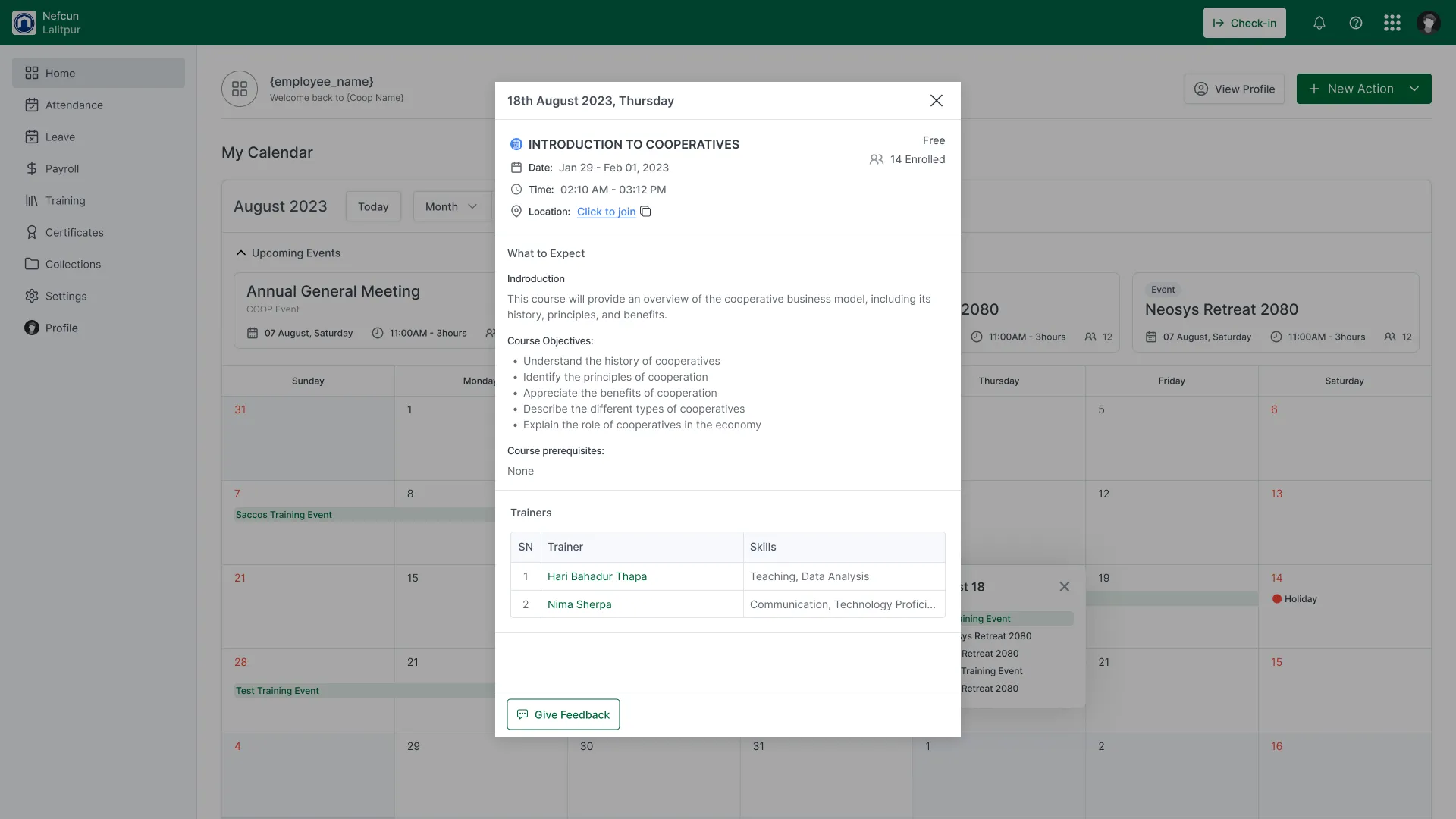The height and width of the screenshot is (819, 1456).
Task: Click the Friday column header
Action: coord(1172,381)
